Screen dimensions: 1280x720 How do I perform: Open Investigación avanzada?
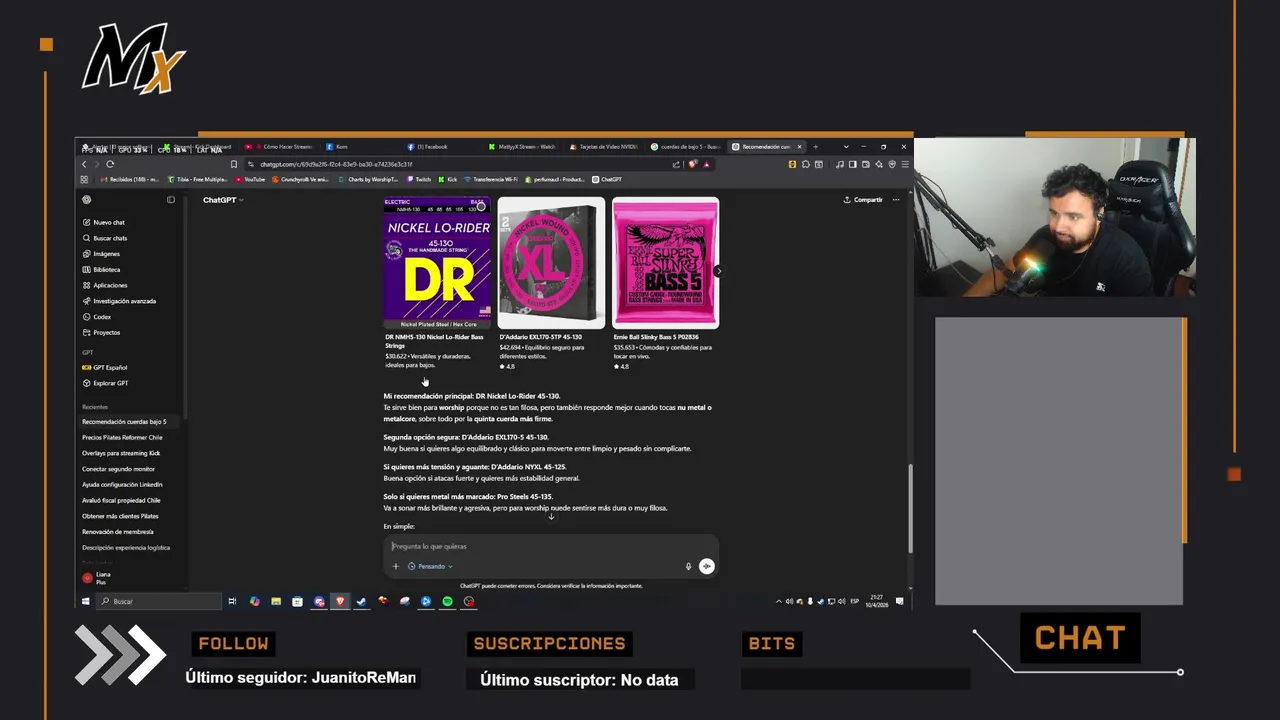point(120,301)
